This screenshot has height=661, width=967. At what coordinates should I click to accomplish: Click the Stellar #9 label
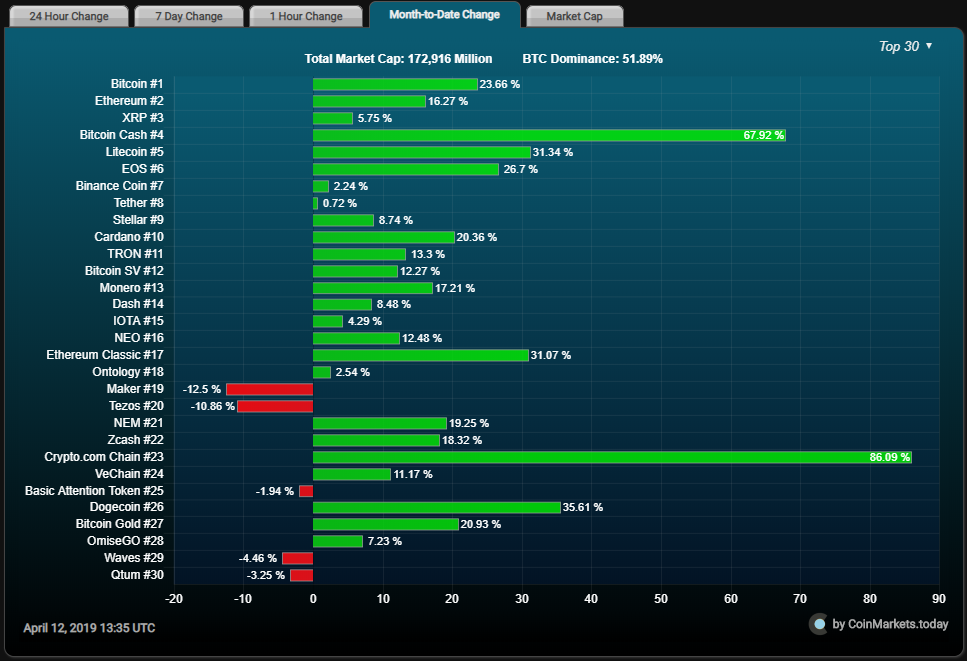click(x=138, y=220)
